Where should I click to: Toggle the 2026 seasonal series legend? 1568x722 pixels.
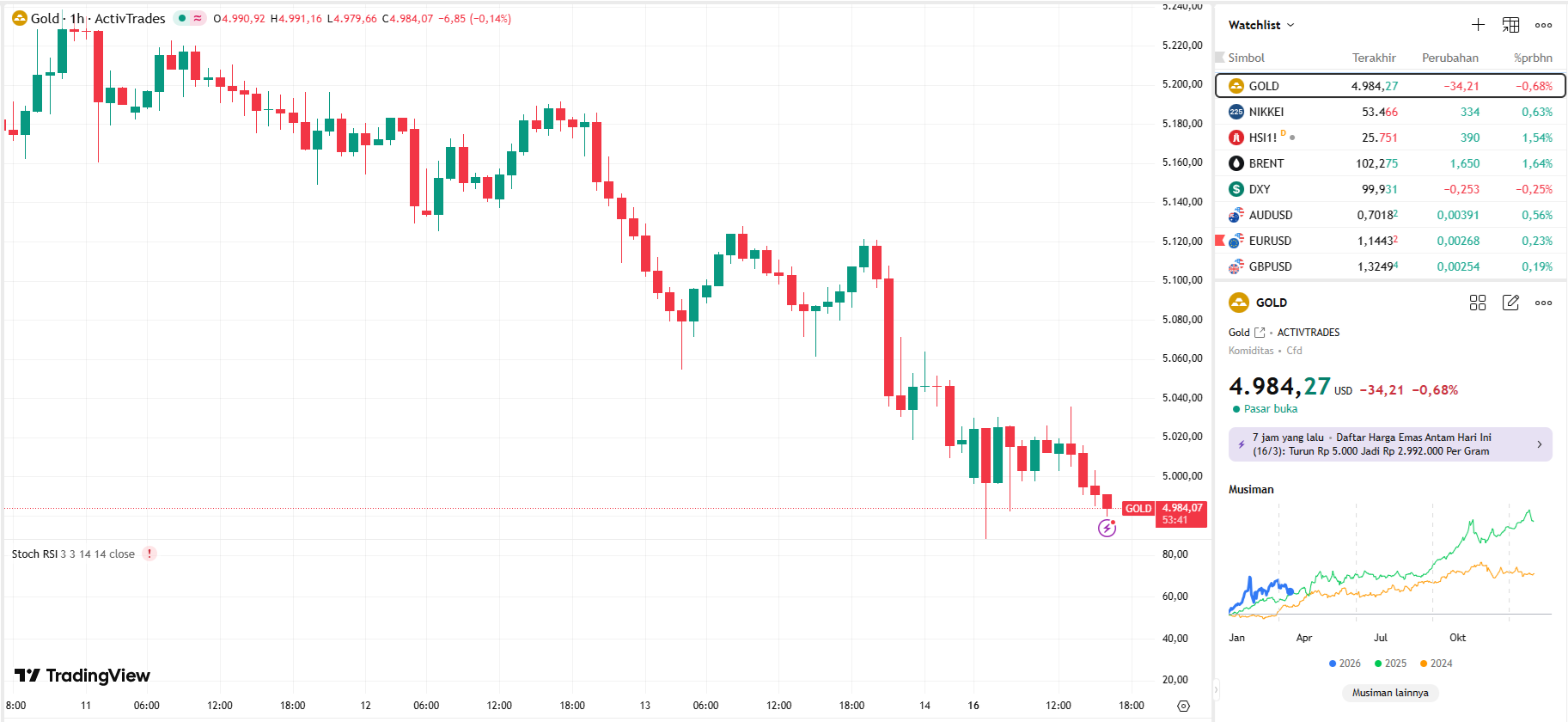click(1345, 664)
